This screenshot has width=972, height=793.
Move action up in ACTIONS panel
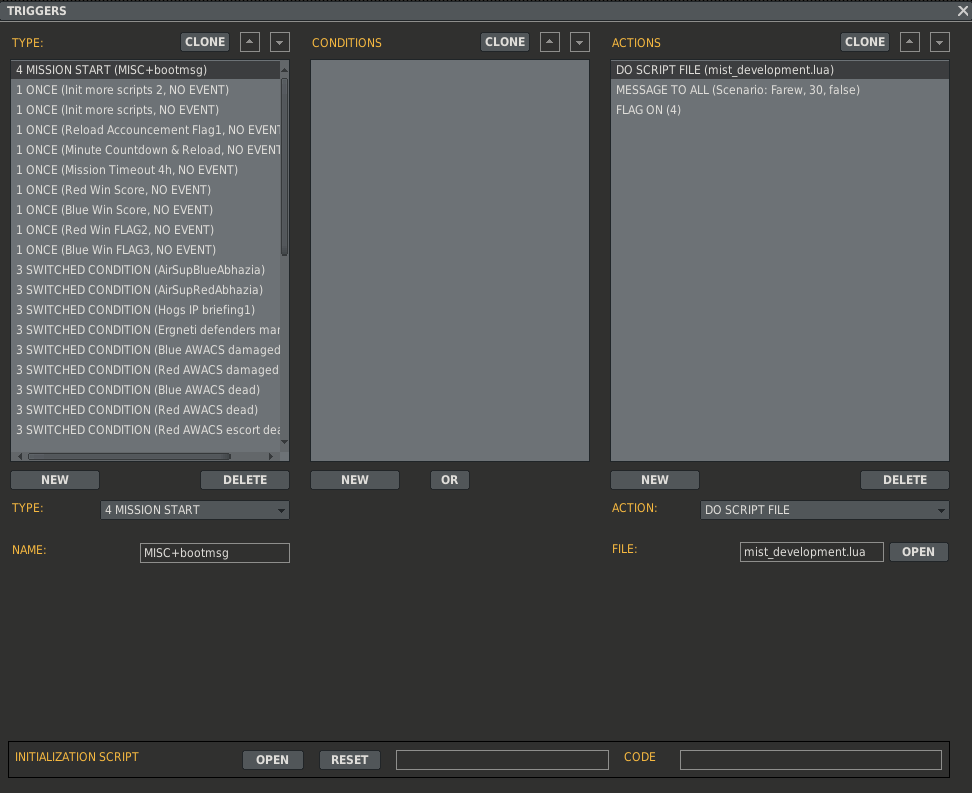tap(909, 42)
